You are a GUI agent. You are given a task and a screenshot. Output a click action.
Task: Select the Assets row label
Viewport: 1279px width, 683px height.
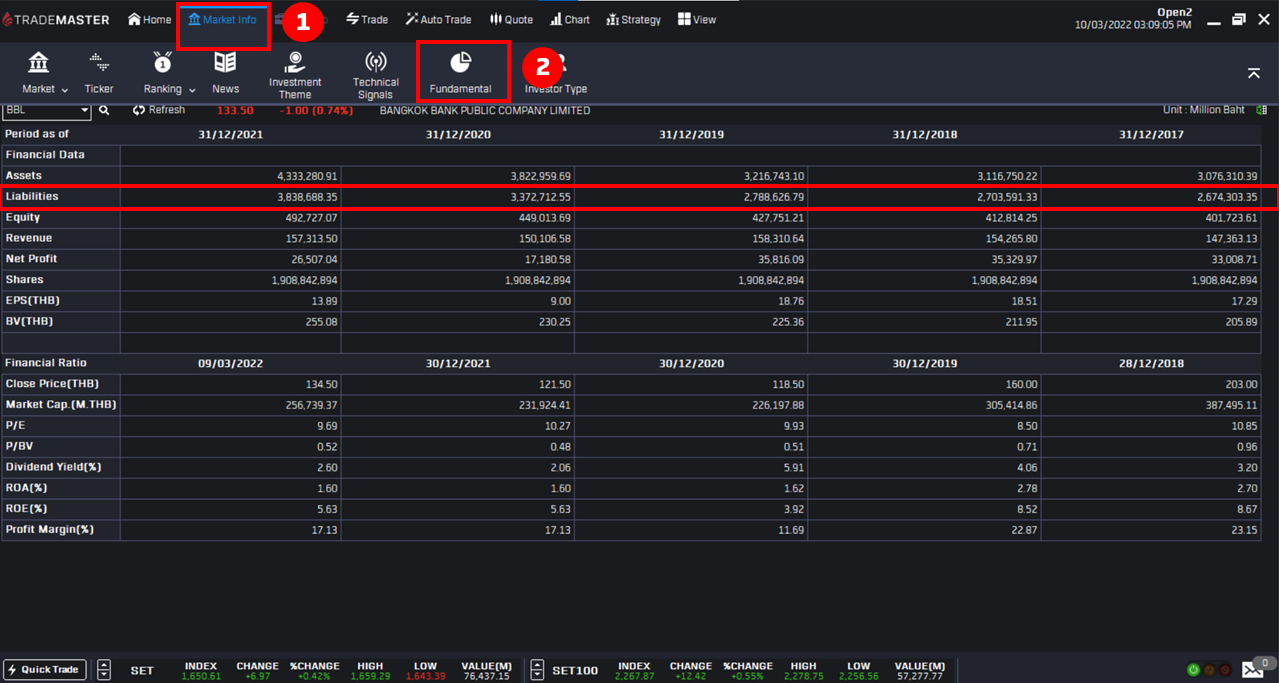[x=24, y=176]
